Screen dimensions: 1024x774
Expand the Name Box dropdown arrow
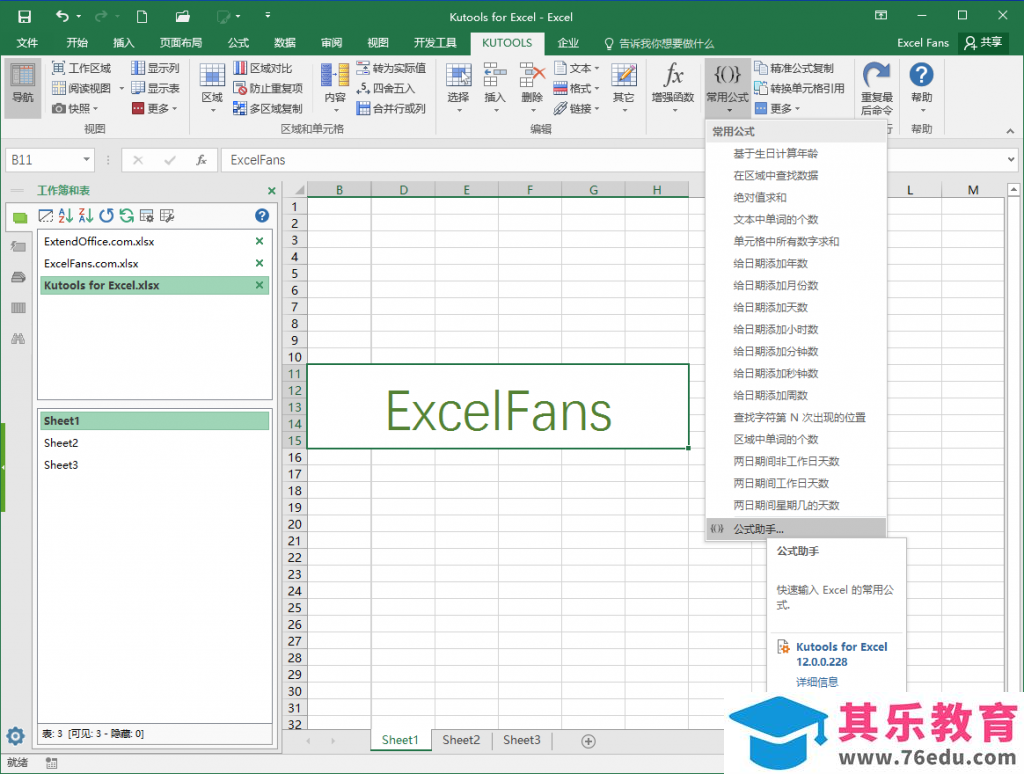coord(86,159)
